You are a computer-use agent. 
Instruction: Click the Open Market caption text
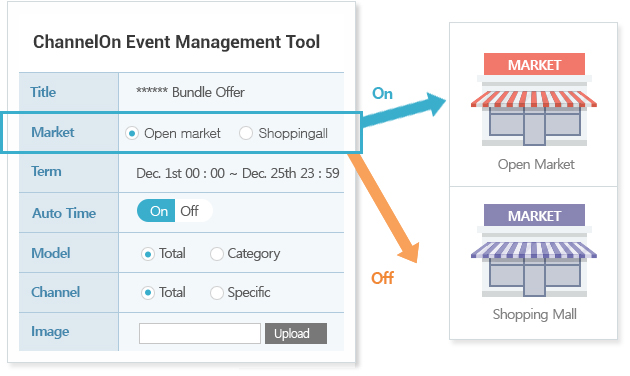tap(536, 164)
